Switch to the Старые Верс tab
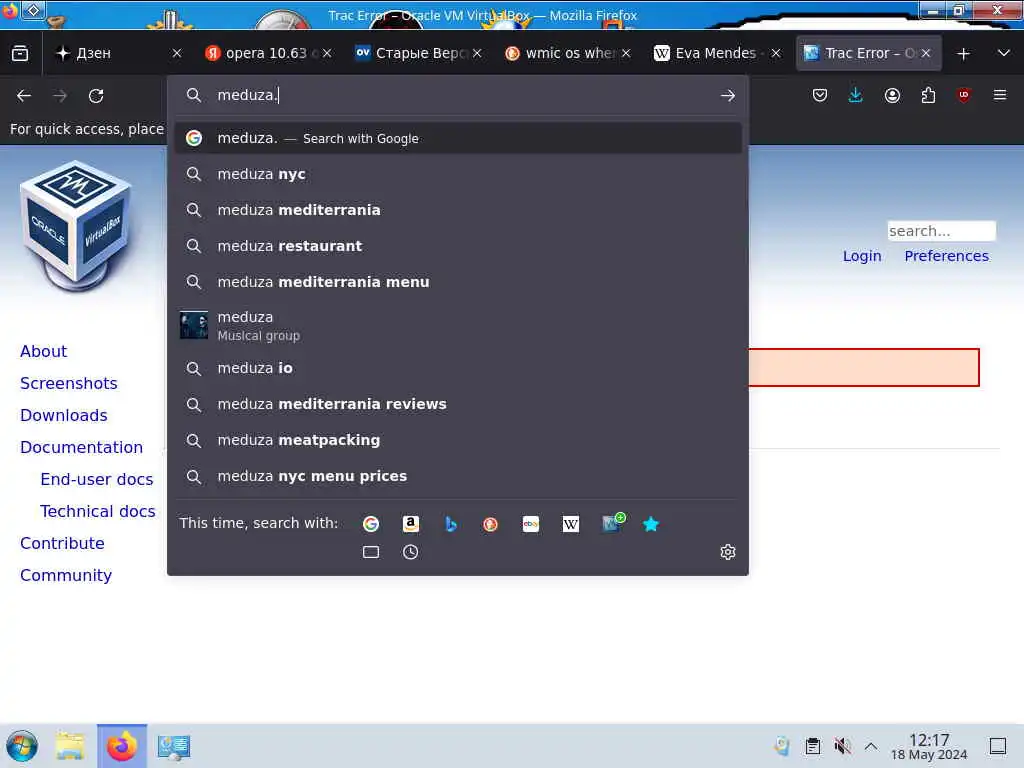The width and height of the screenshot is (1024, 768). coord(419,53)
